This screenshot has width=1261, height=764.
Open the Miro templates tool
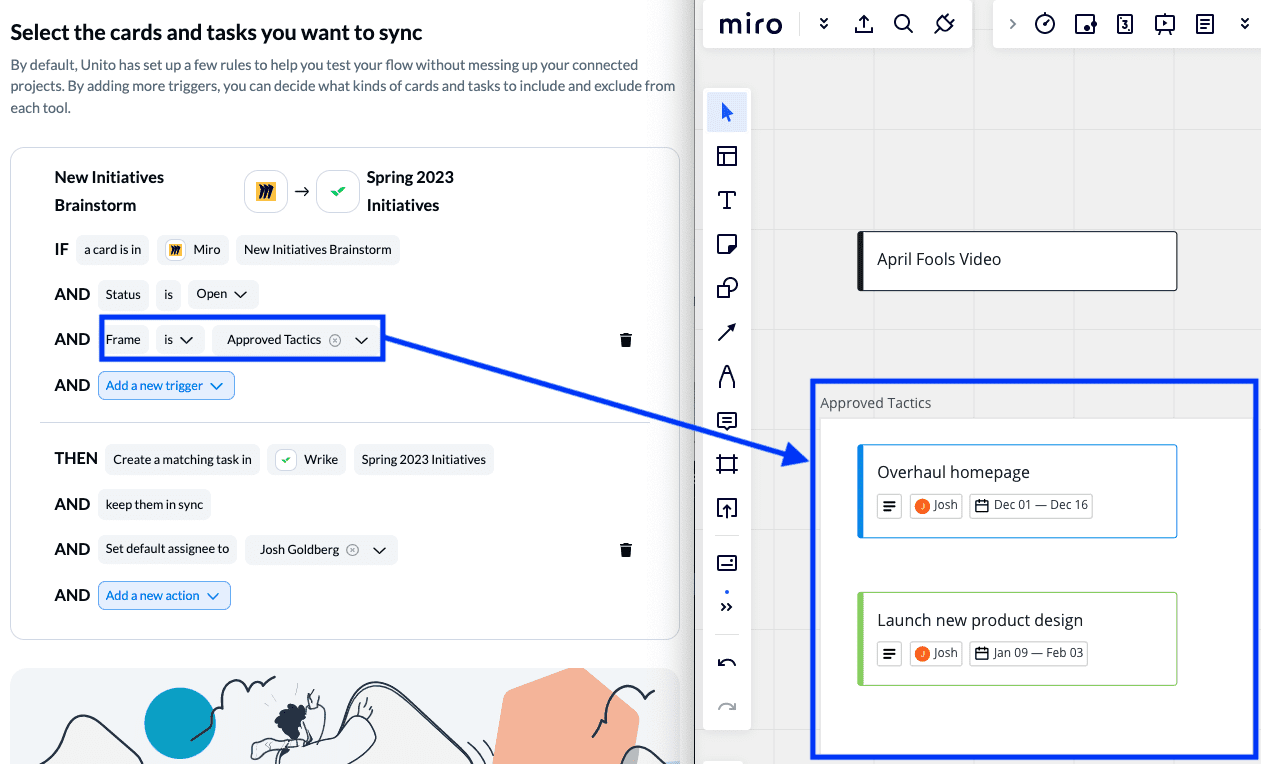[727, 156]
